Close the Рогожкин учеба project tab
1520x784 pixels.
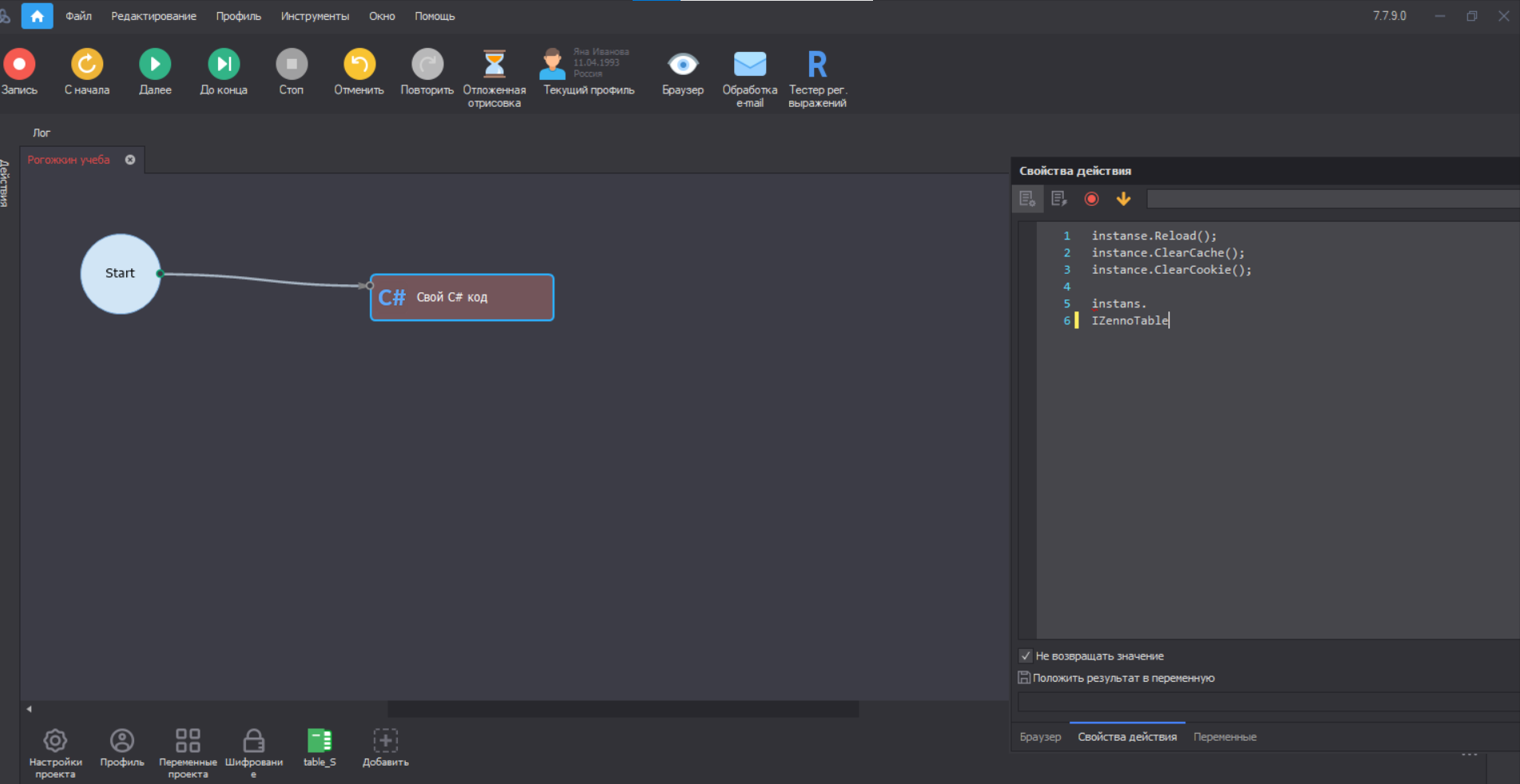tap(130, 160)
